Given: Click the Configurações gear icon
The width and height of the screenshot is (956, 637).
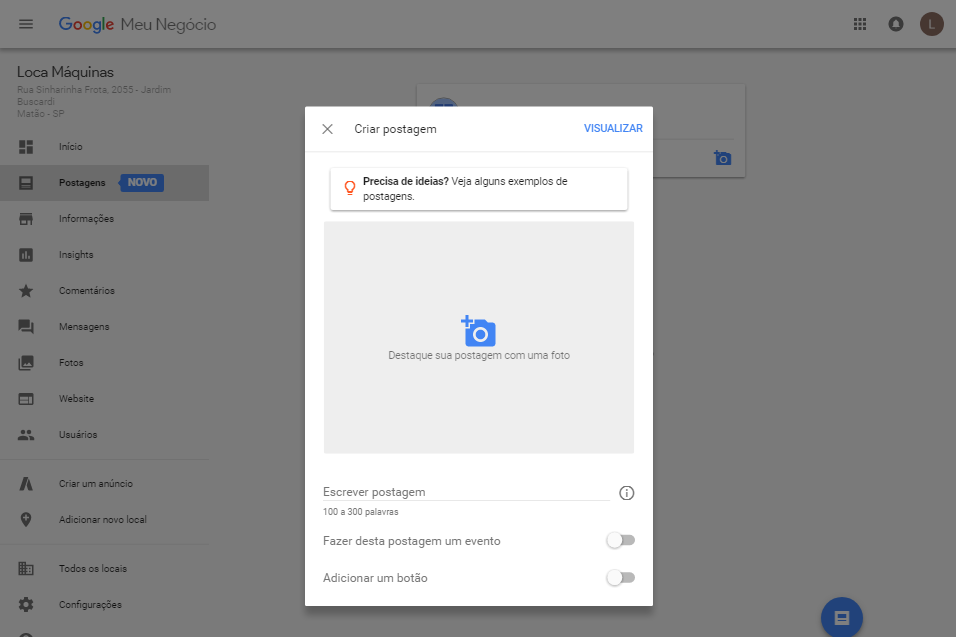Looking at the screenshot, I should click(26, 605).
